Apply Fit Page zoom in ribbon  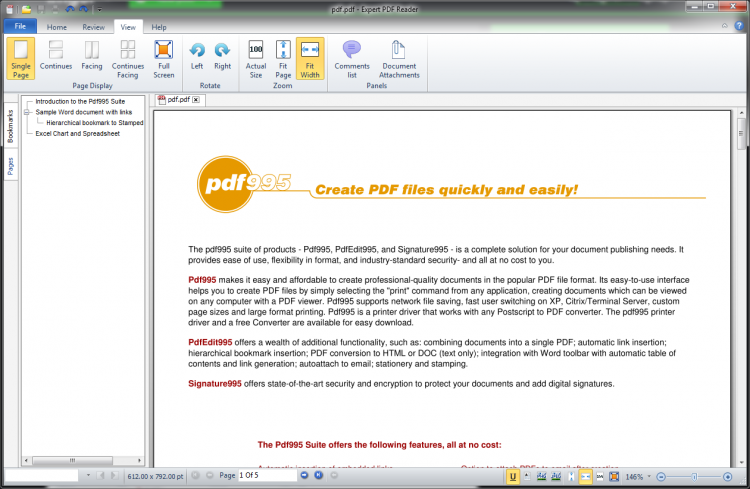pyautogui.click(x=283, y=59)
